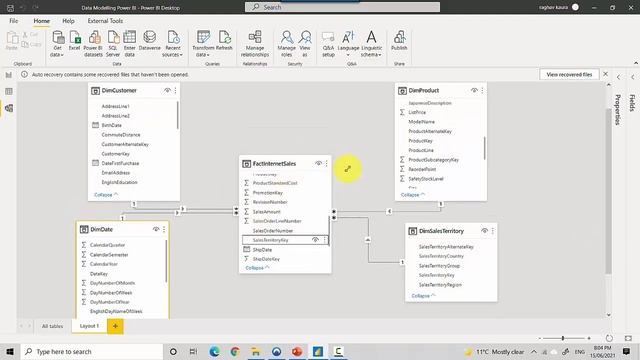This screenshot has width=640, height=360.
Task: Toggle visibility of SalesTerritoryKey field
Action: tap(315, 240)
